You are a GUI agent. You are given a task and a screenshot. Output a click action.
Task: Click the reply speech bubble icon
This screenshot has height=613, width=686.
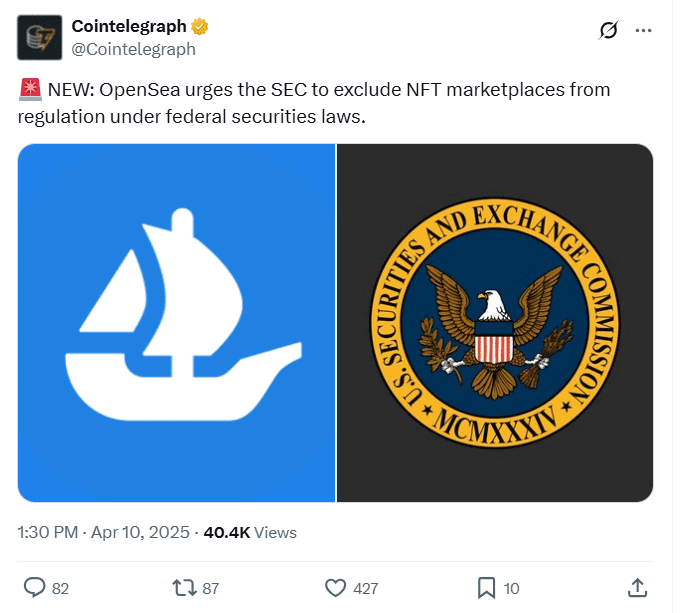click(x=33, y=587)
